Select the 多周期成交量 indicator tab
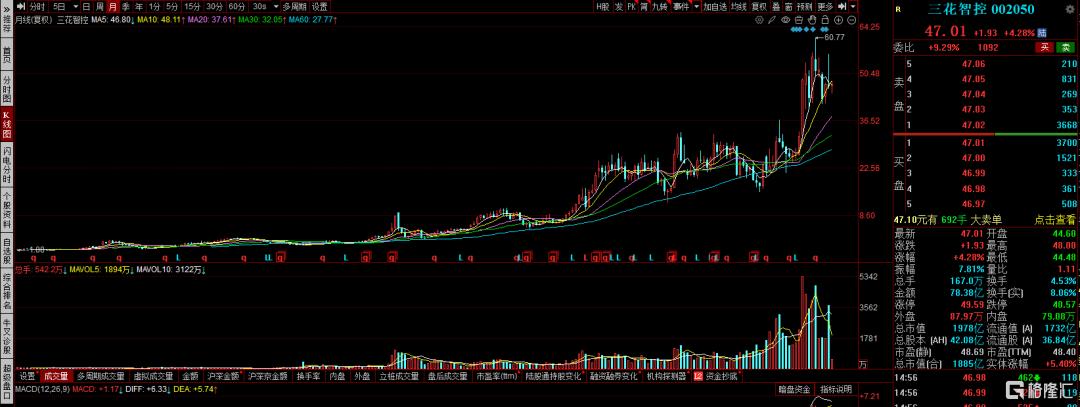Viewport: 1080px width, 407px height. tap(101, 377)
